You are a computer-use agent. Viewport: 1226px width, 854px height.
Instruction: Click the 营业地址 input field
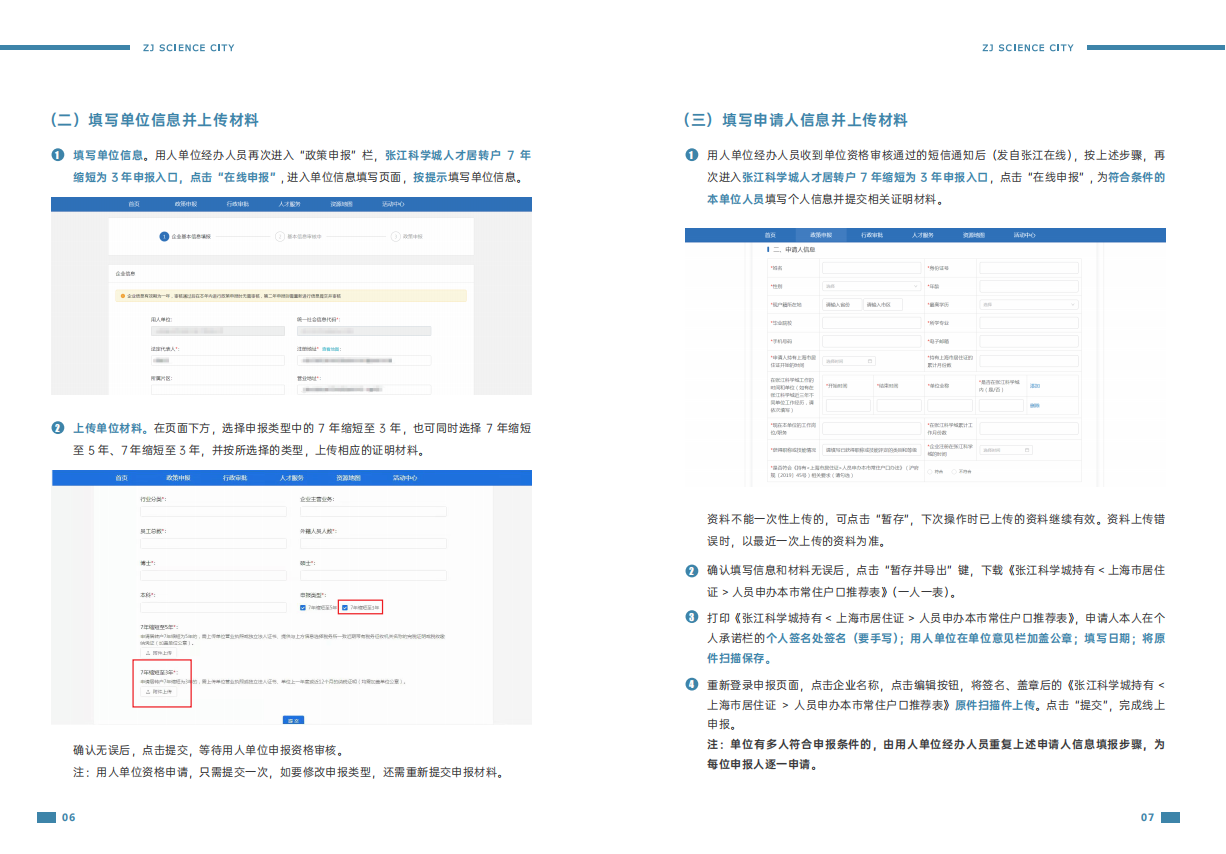click(x=364, y=390)
